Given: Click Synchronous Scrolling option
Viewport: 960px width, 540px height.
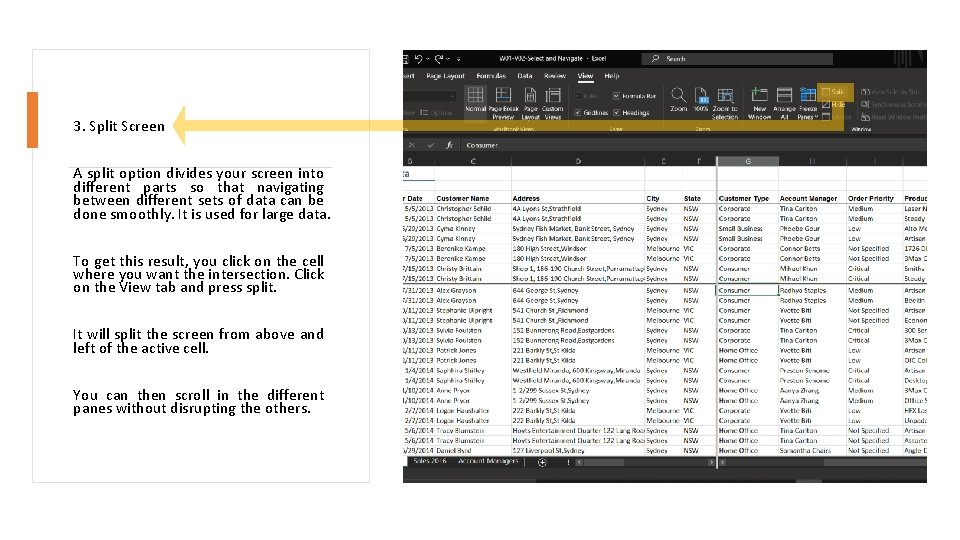Looking at the screenshot, I should tap(893, 105).
